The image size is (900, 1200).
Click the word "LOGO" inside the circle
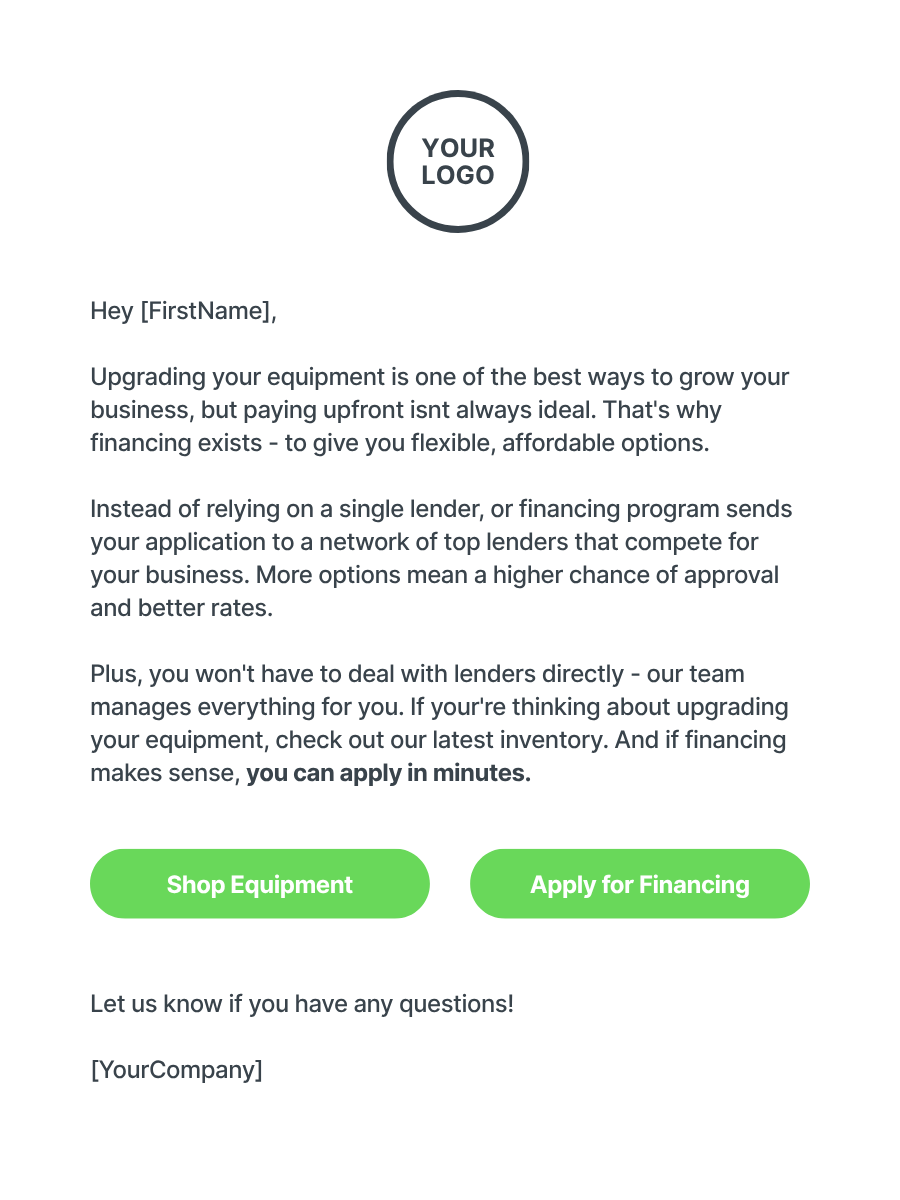(458, 175)
